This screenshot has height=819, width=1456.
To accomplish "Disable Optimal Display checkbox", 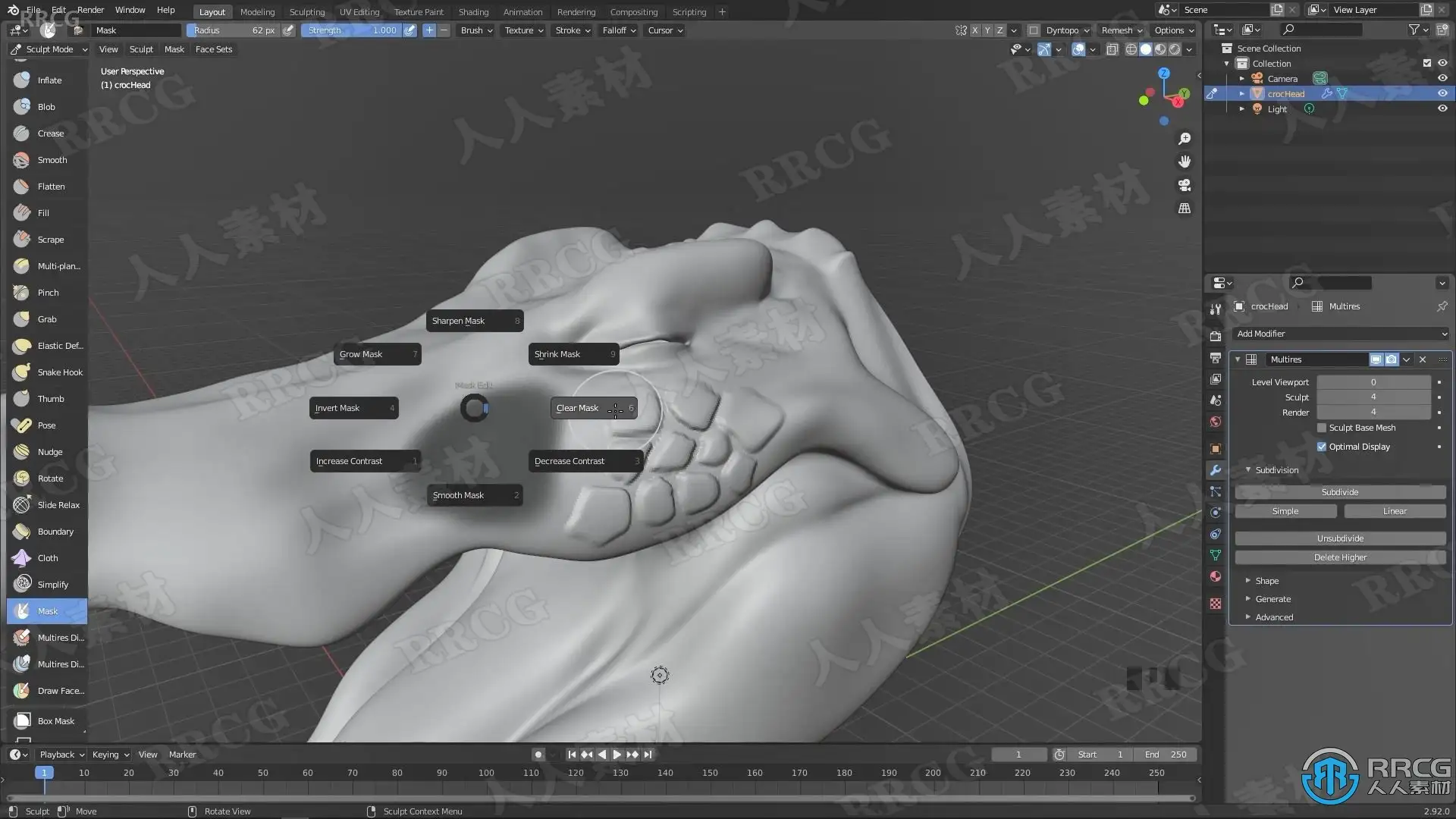I will pos(1322,447).
